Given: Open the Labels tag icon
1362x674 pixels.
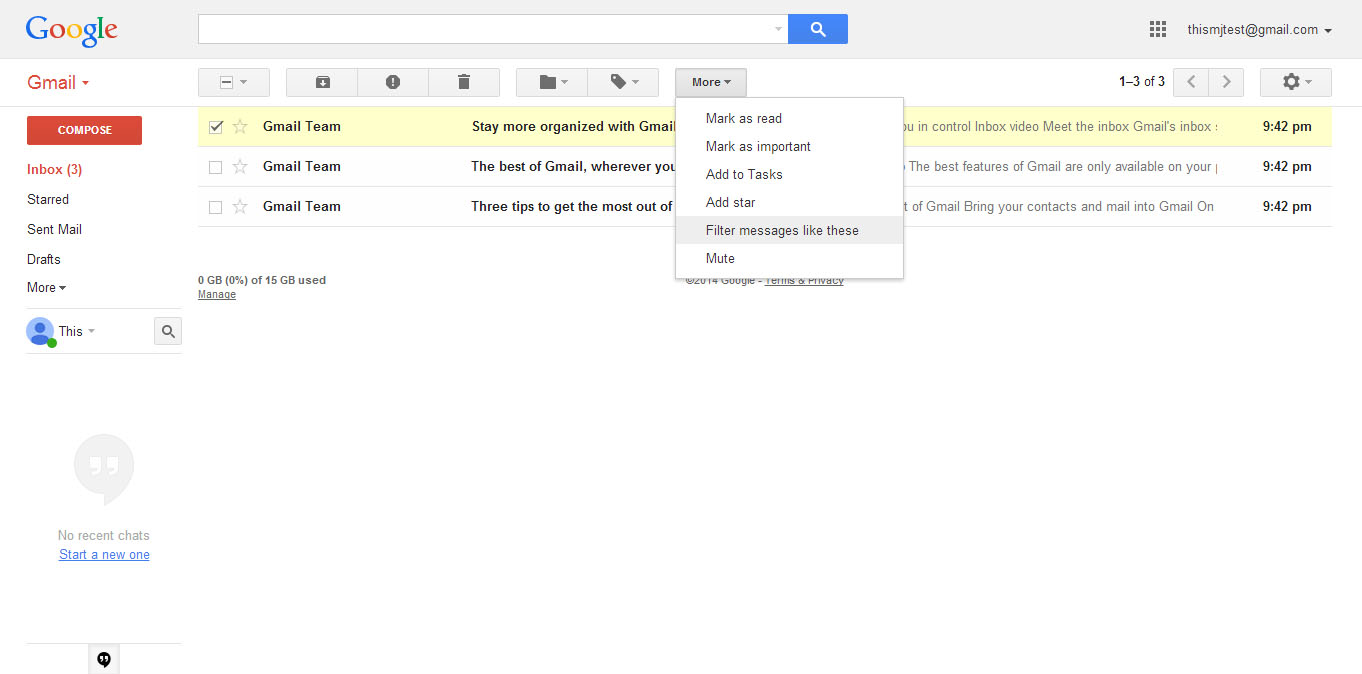Looking at the screenshot, I should 623,82.
